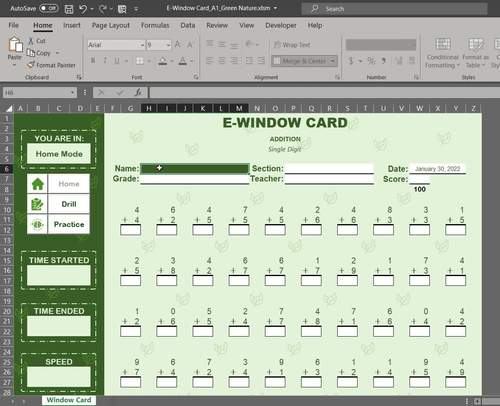The image size is (500, 406).
Task: Open the number format combo box
Action: pyautogui.click(x=381, y=45)
